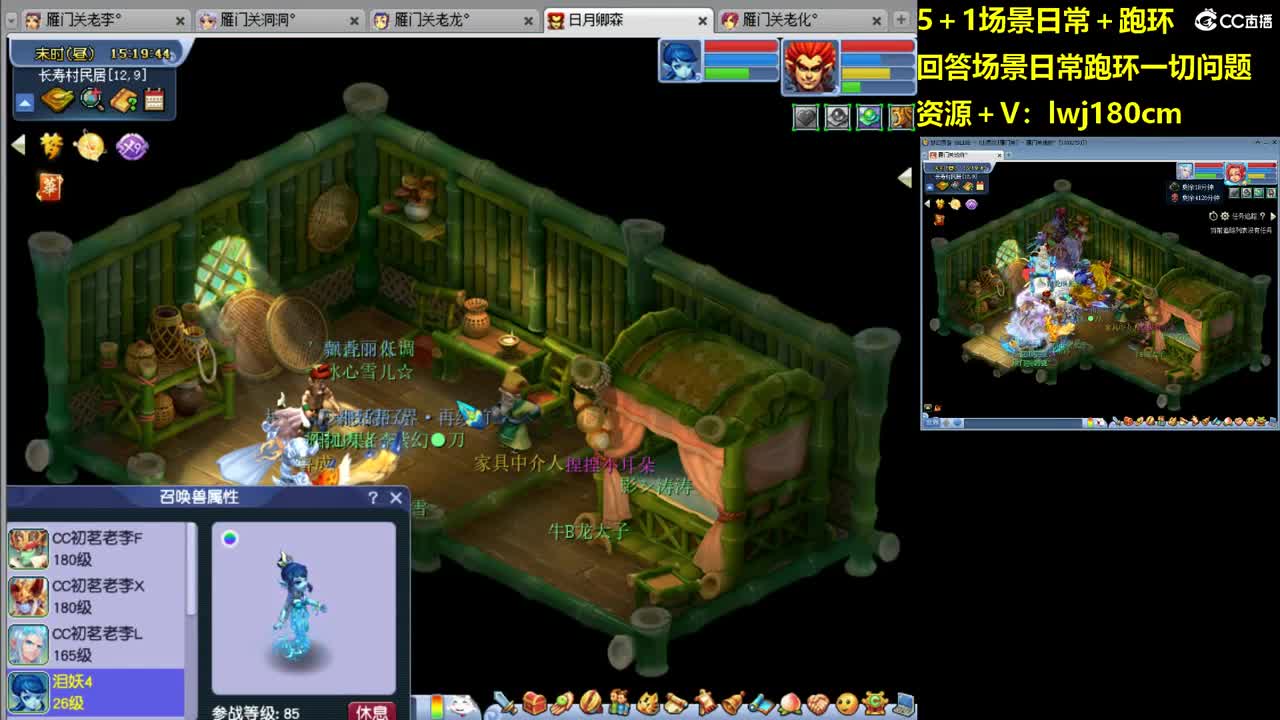This screenshot has width=1280, height=720.
Task: Click the grey heart status icon
Action: [806, 117]
